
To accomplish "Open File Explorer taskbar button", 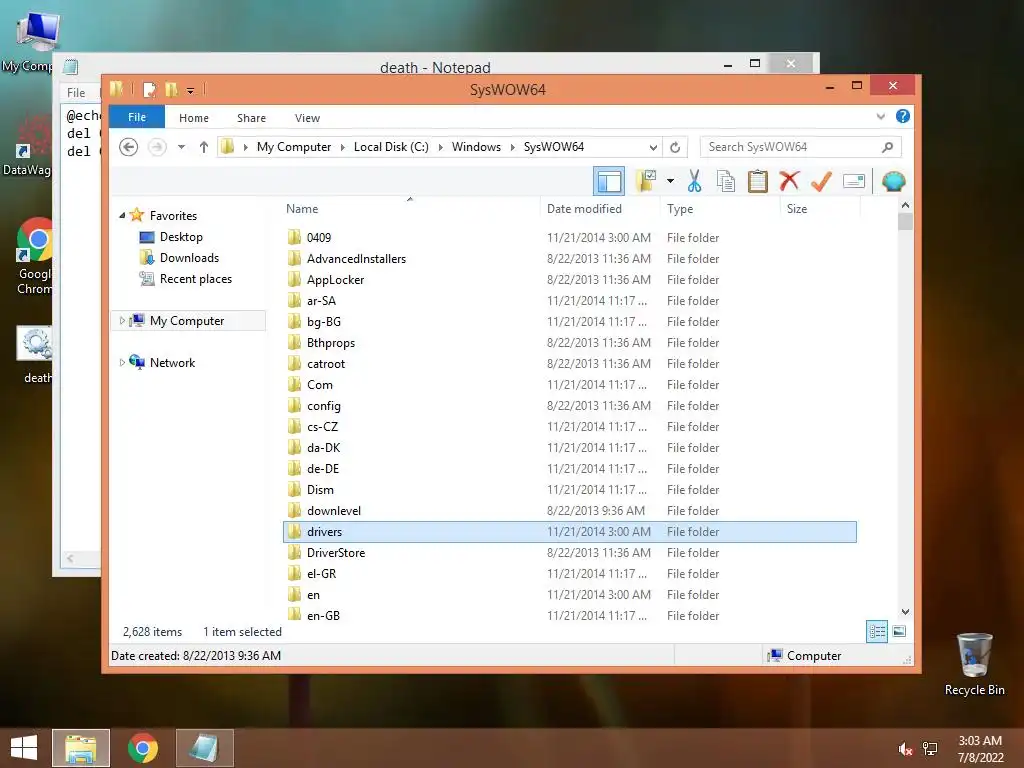I will (x=81, y=748).
